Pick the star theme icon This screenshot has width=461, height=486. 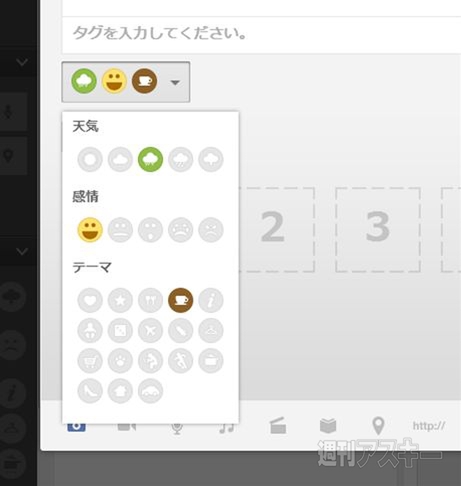tap(120, 300)
